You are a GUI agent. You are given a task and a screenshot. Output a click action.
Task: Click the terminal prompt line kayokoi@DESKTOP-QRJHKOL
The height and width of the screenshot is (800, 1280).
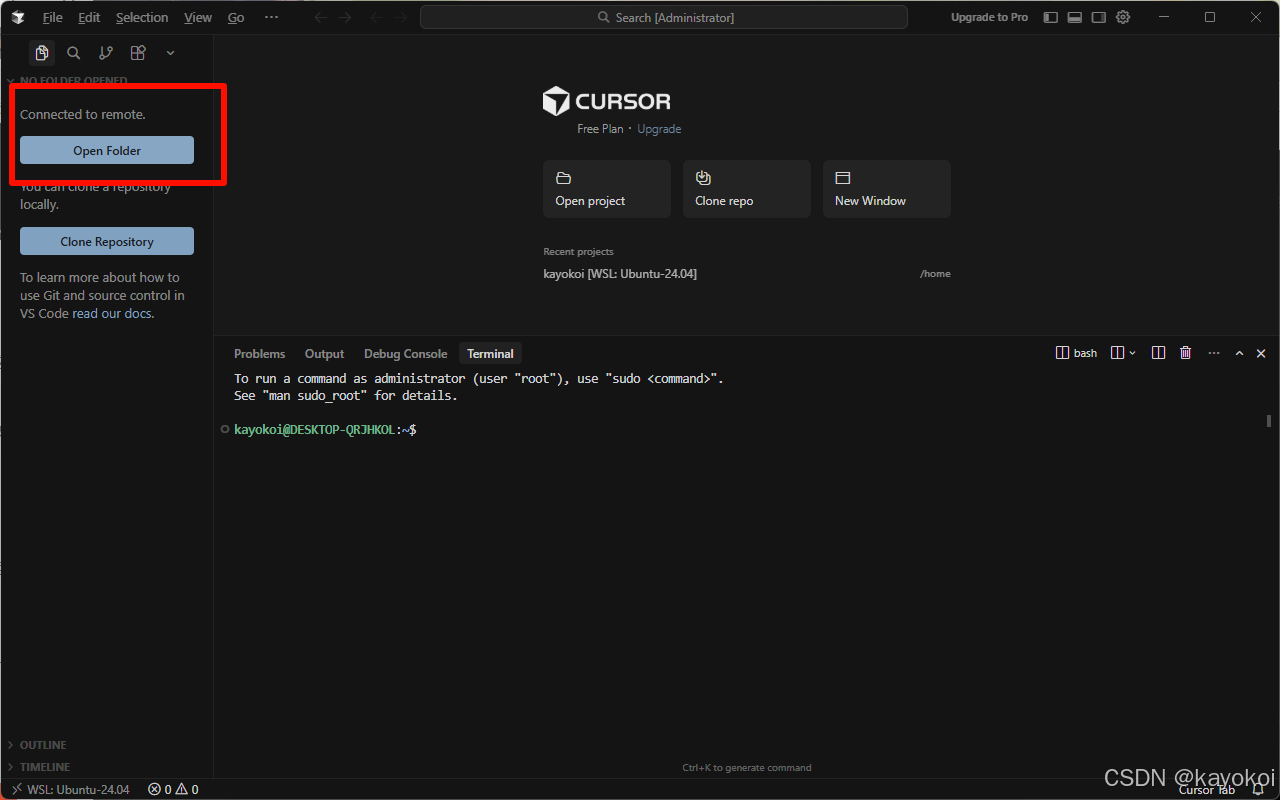325,429
